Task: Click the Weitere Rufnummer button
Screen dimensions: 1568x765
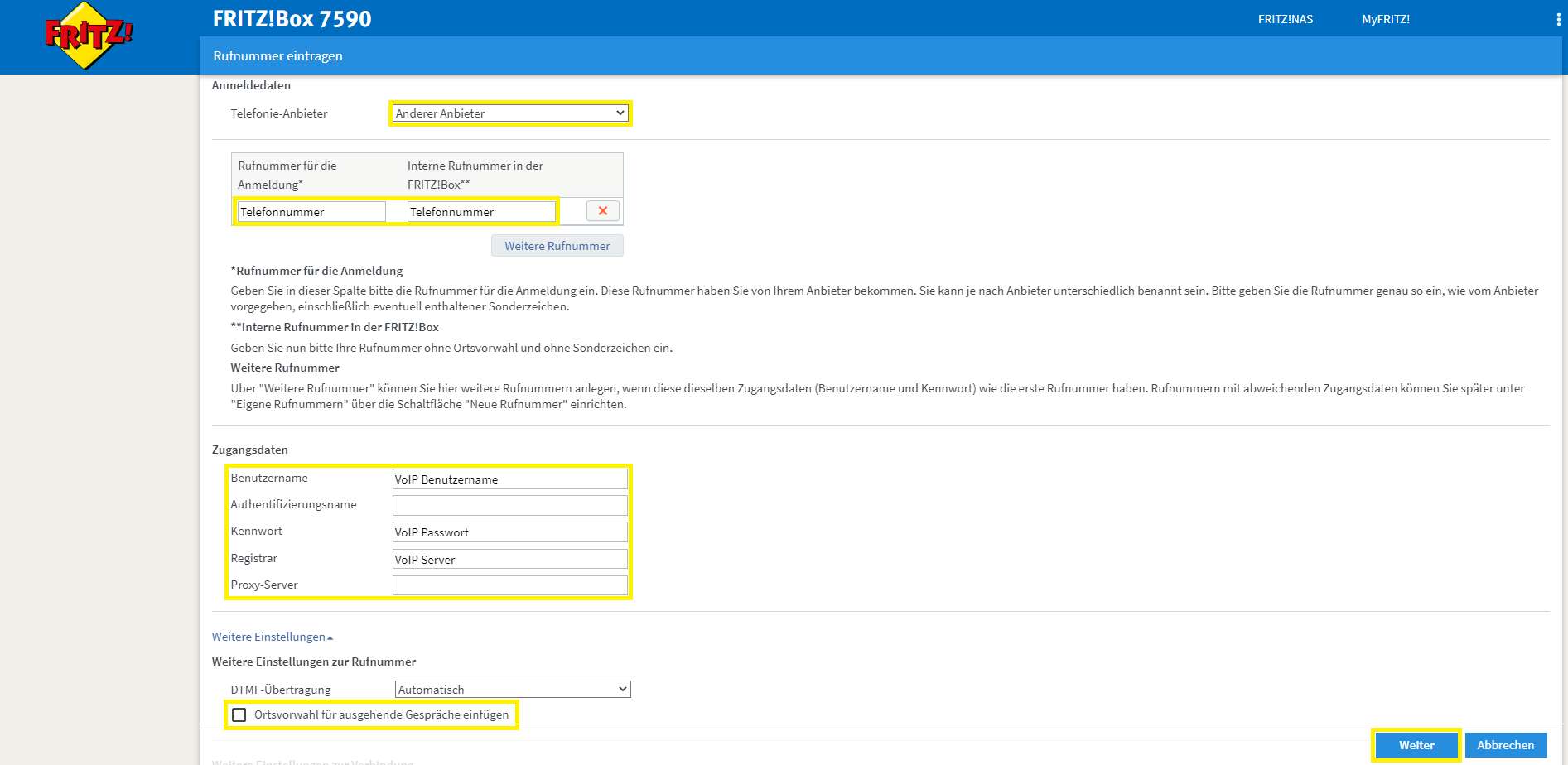Action: point(557,246)
